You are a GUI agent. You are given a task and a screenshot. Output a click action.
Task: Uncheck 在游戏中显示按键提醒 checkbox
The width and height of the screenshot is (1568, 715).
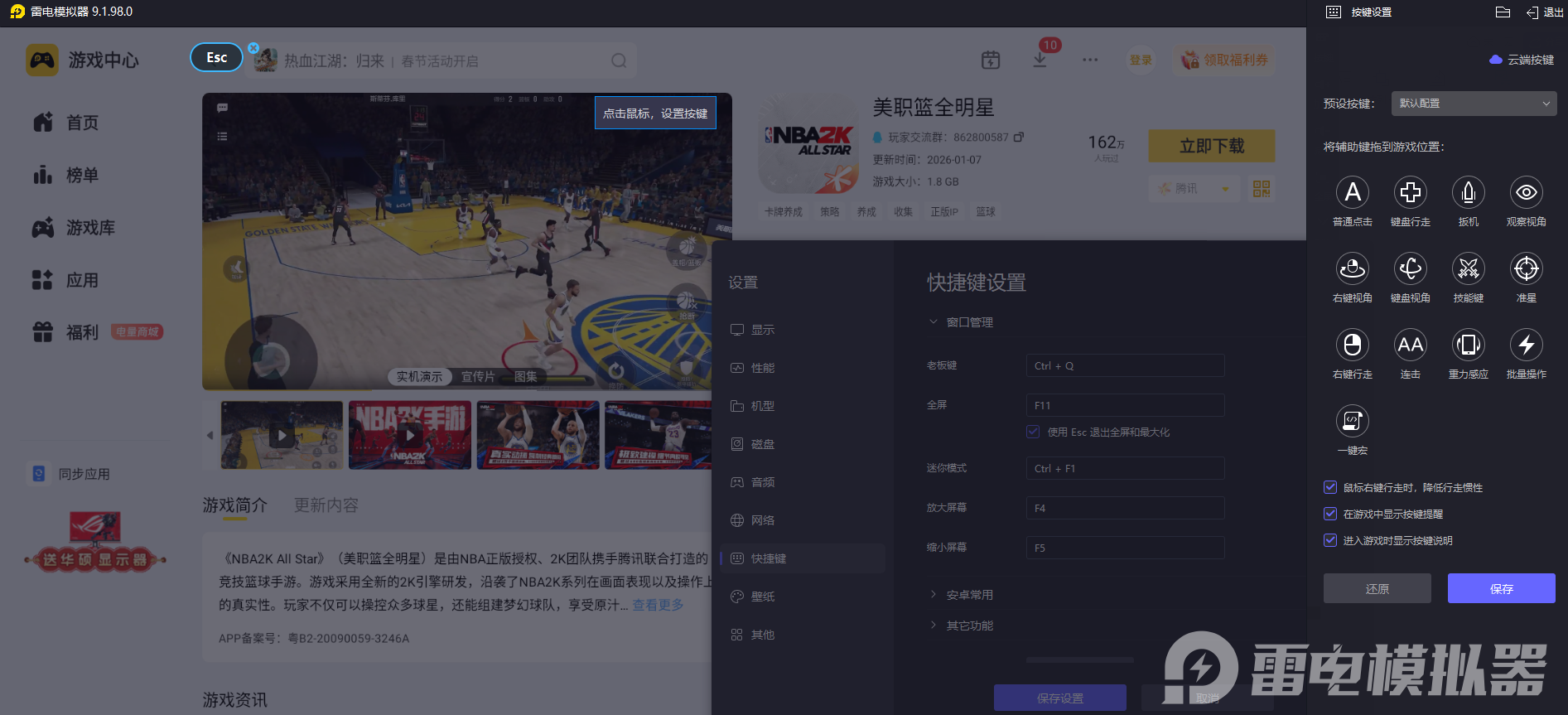point(1330,514)
